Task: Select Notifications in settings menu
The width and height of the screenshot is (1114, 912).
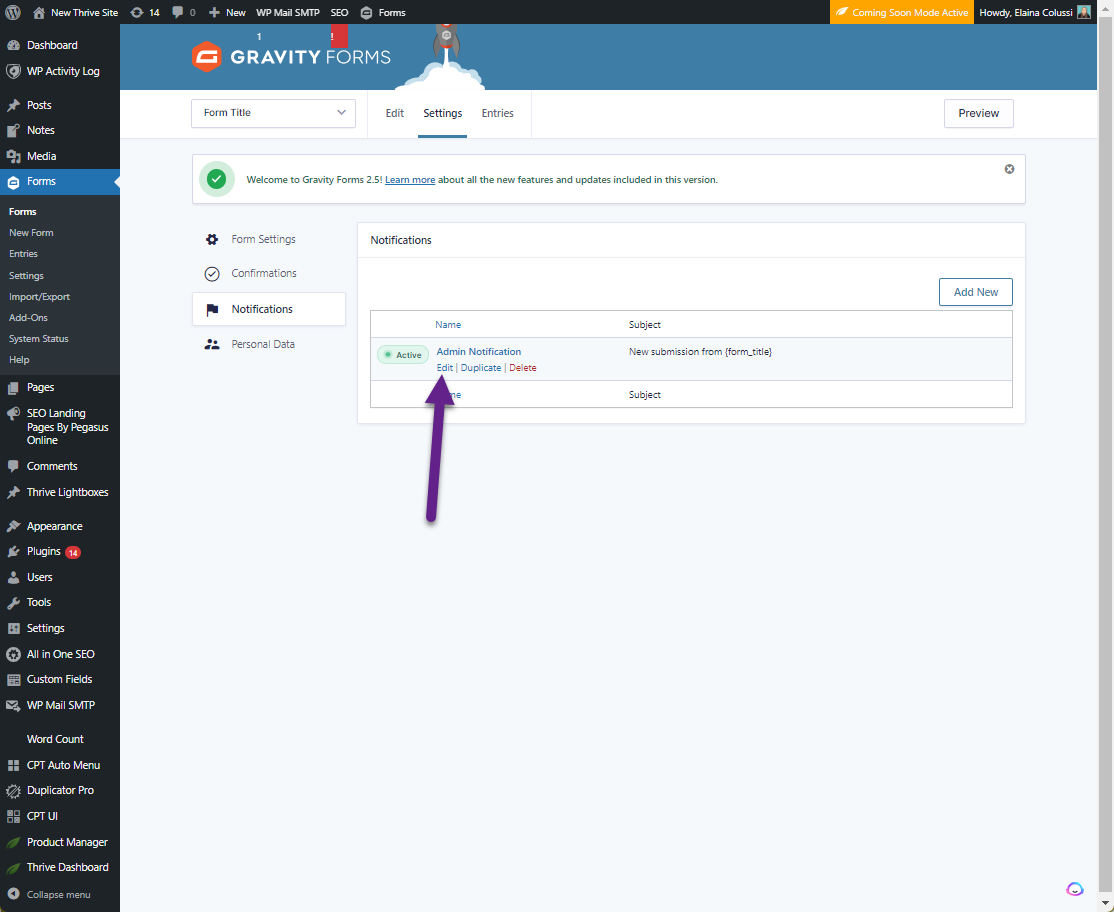Action: pos(269,309)
